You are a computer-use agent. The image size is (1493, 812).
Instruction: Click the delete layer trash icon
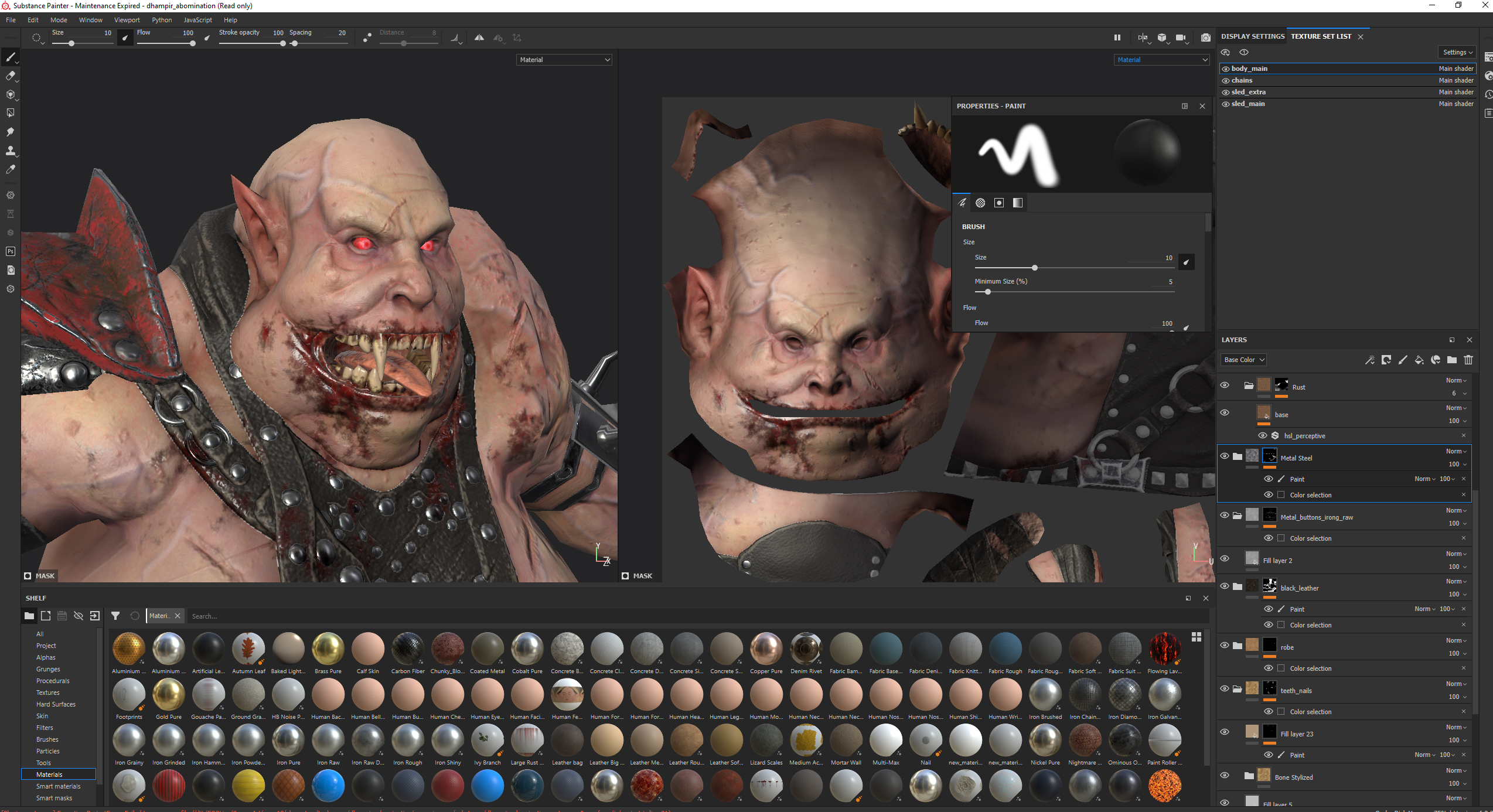click(x=1468, y=360)
